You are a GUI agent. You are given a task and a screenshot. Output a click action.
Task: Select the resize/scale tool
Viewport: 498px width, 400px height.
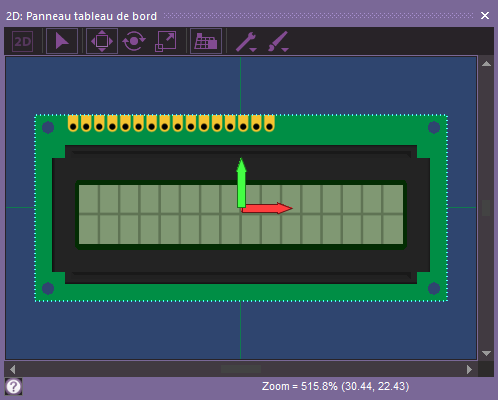166,41
